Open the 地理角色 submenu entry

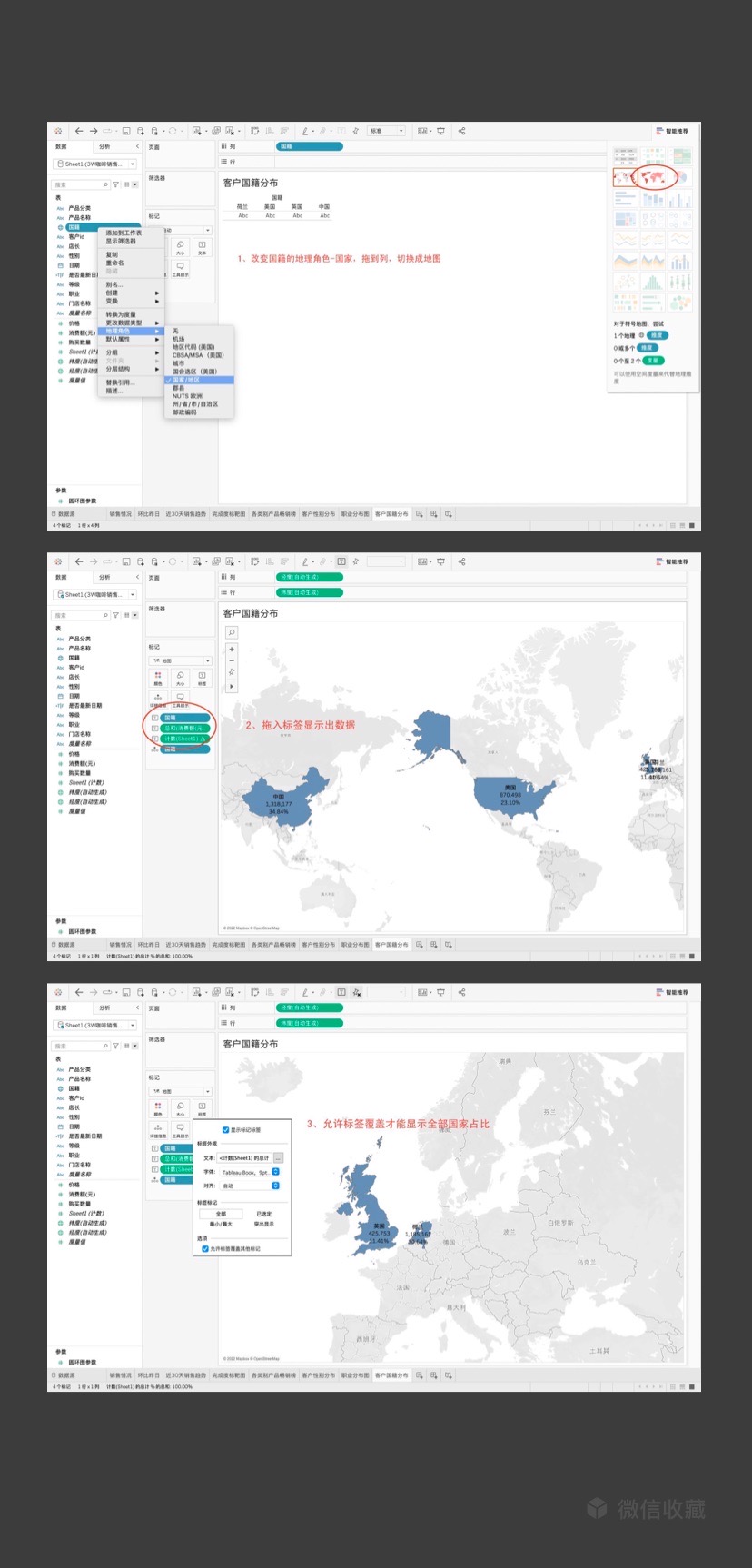[x=132, y=331]
